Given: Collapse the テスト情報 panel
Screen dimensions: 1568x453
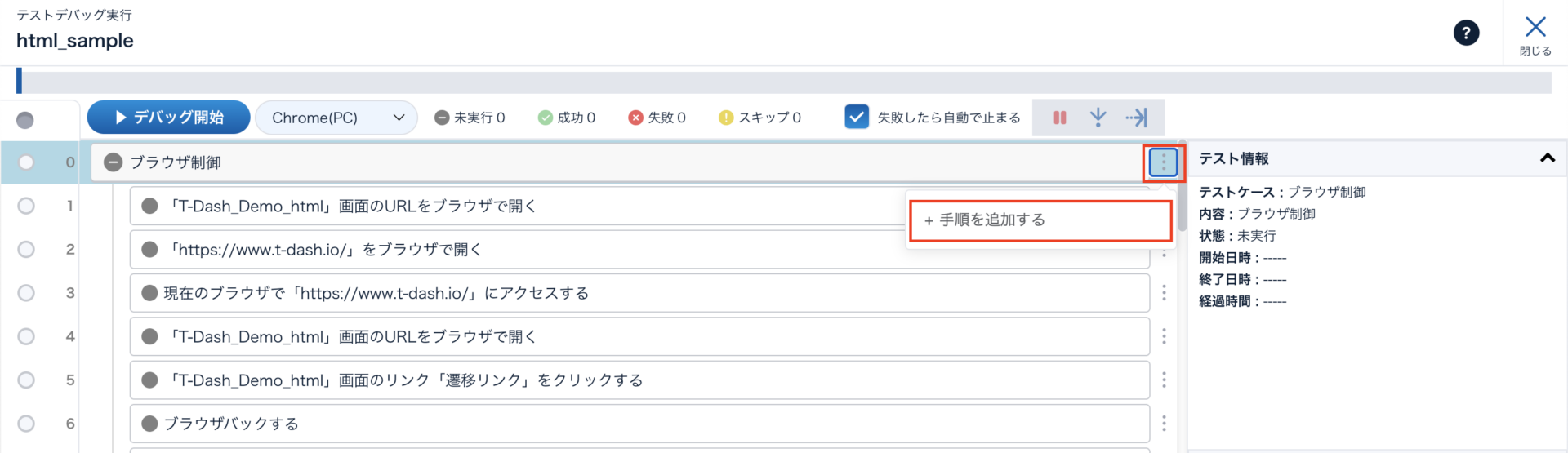Looking at the screenshot, I should click(x=1547, y=158).
